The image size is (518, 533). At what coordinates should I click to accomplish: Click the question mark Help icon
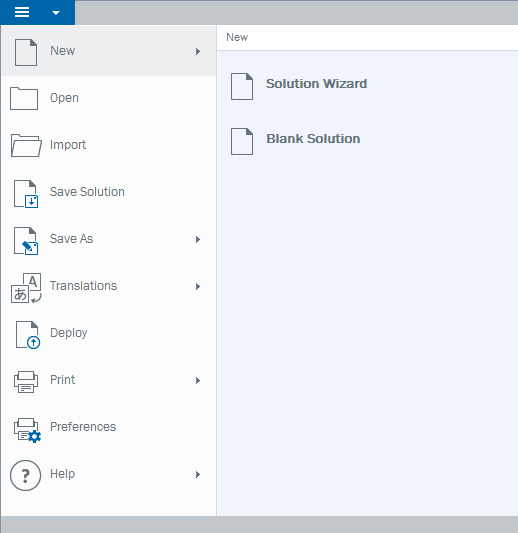tap(25, 475)
